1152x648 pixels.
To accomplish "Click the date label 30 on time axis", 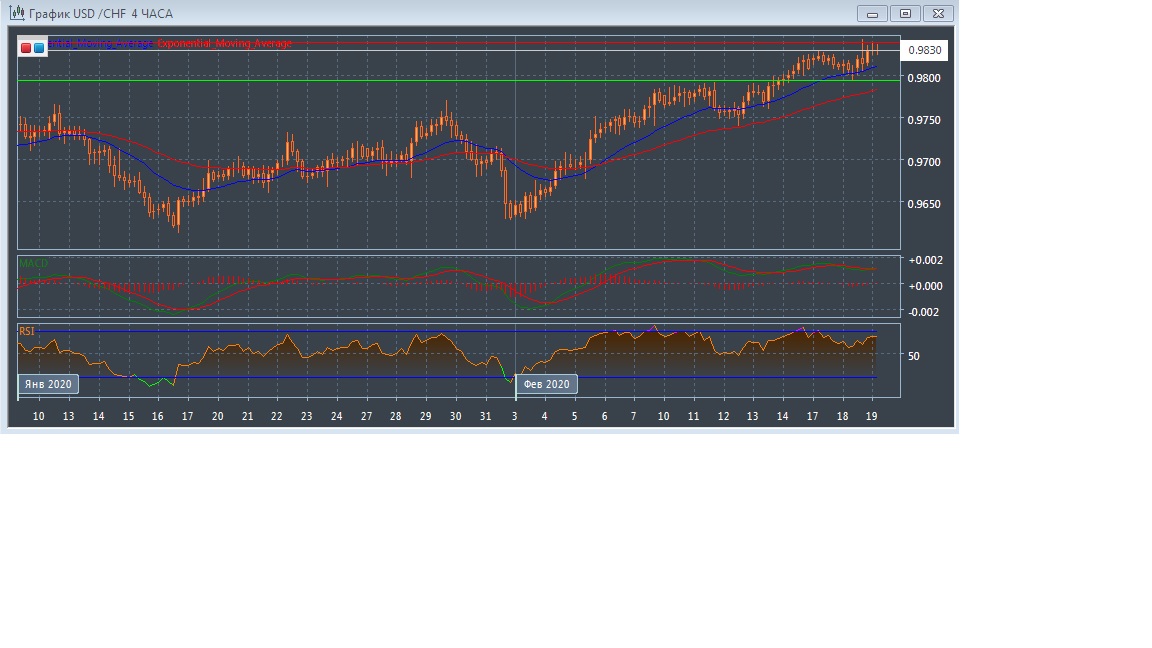I will (x=456, y=417).
